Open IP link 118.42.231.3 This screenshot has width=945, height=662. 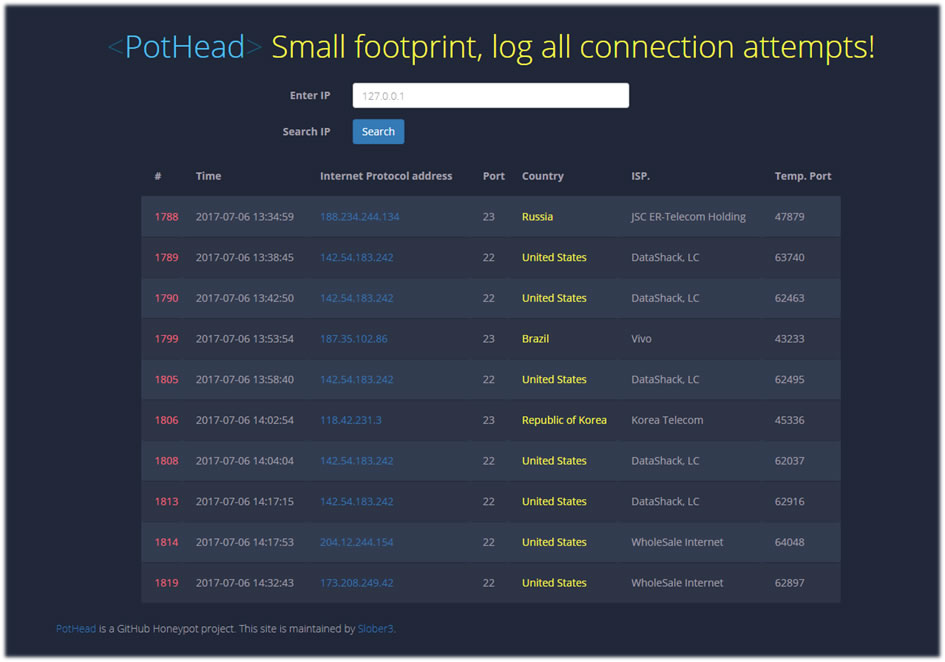350,420
